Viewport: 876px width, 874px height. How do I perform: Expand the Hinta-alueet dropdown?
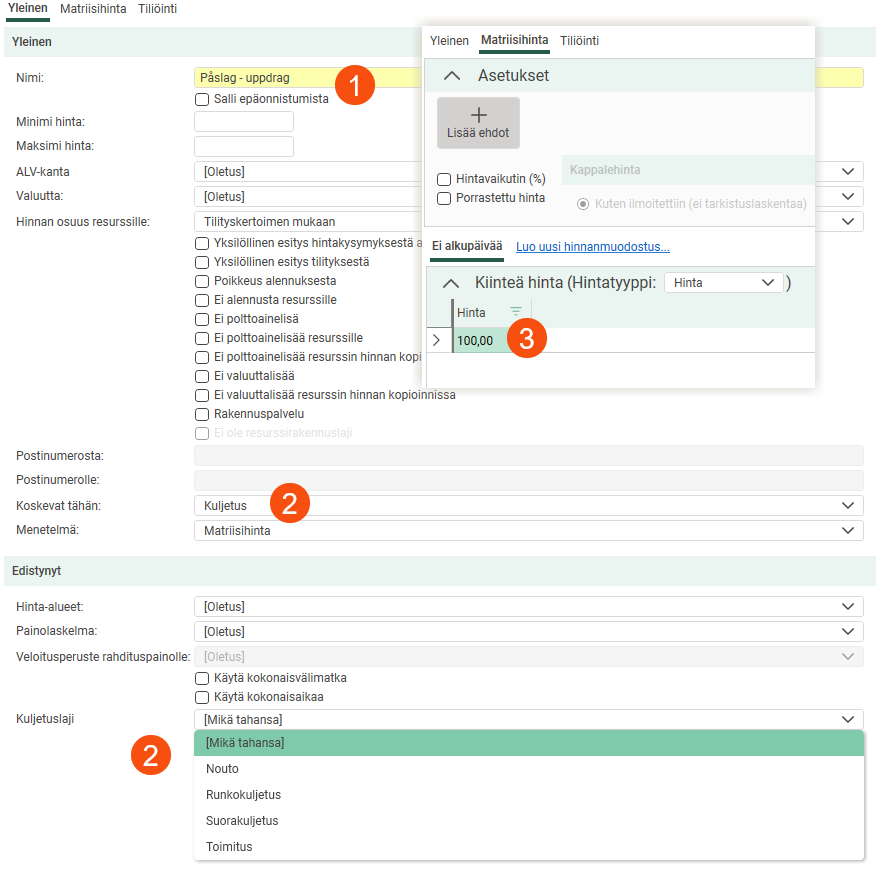coord(527,607)
